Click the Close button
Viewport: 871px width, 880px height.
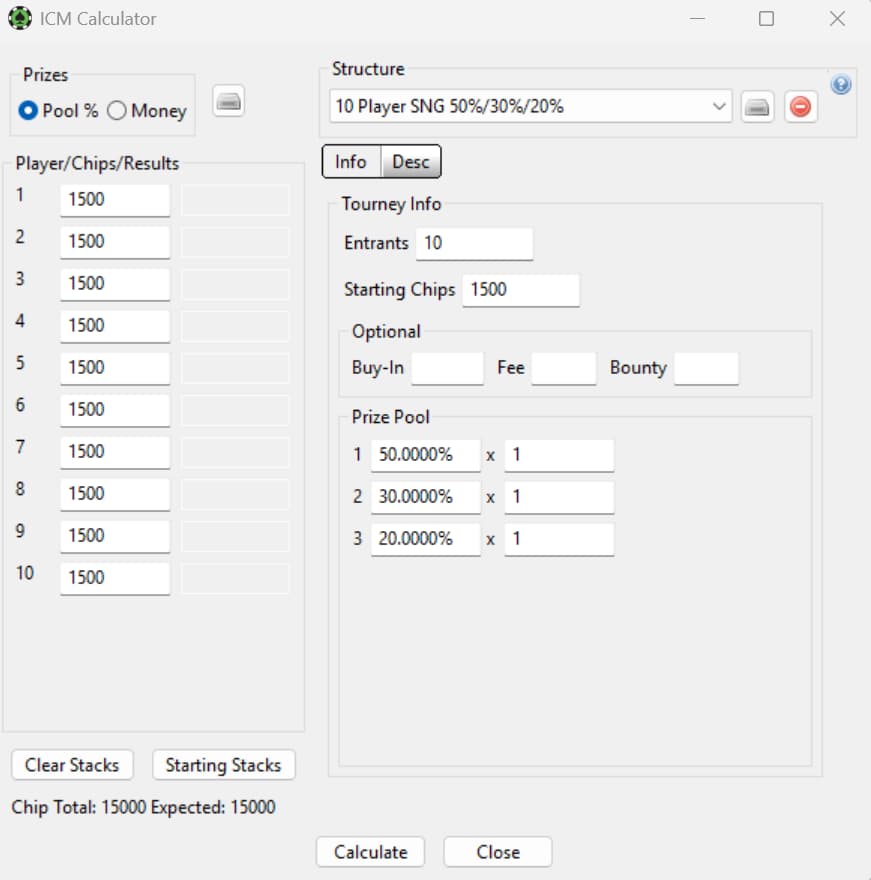tap(497, 851)
